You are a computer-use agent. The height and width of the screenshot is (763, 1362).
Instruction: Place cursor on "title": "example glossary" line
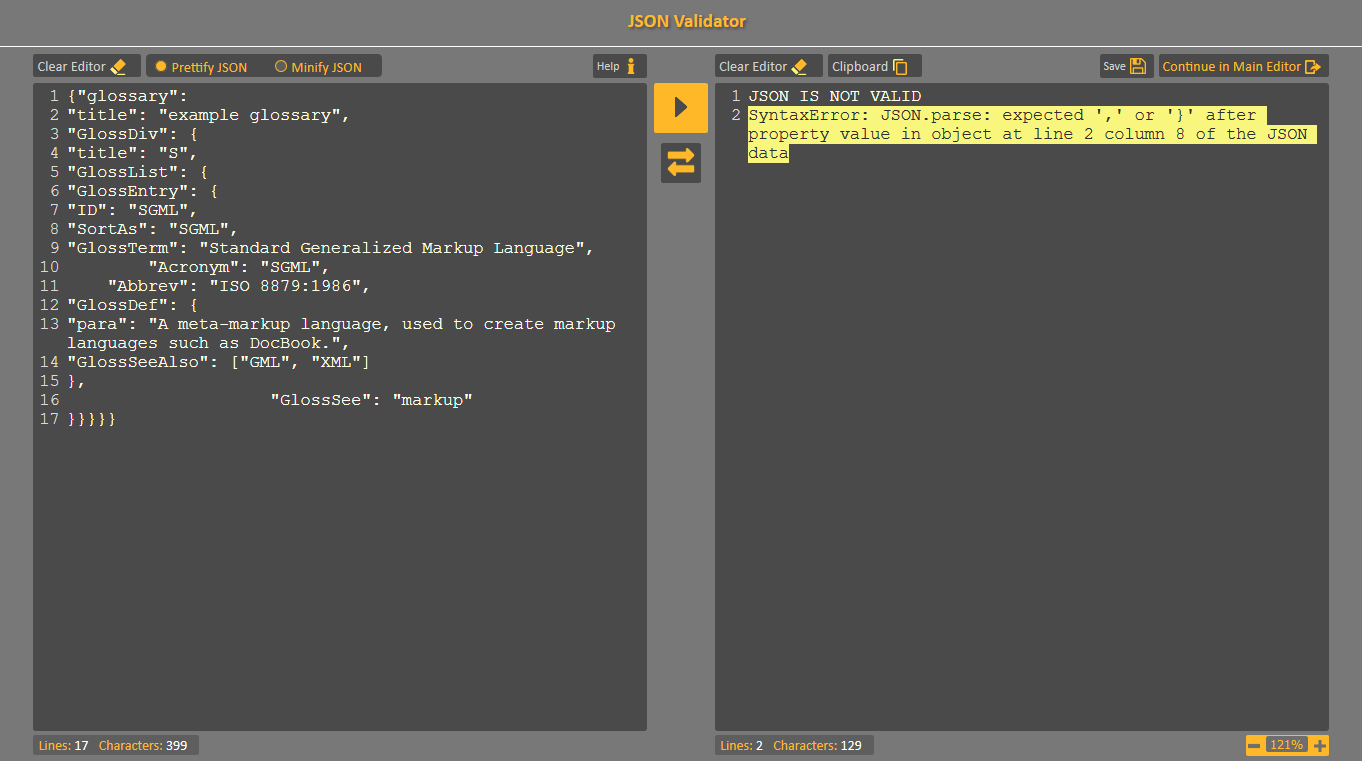tap(209, 115)
